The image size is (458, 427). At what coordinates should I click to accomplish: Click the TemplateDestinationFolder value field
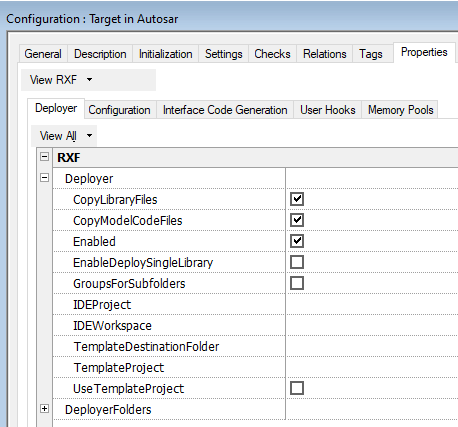(372, 346)
